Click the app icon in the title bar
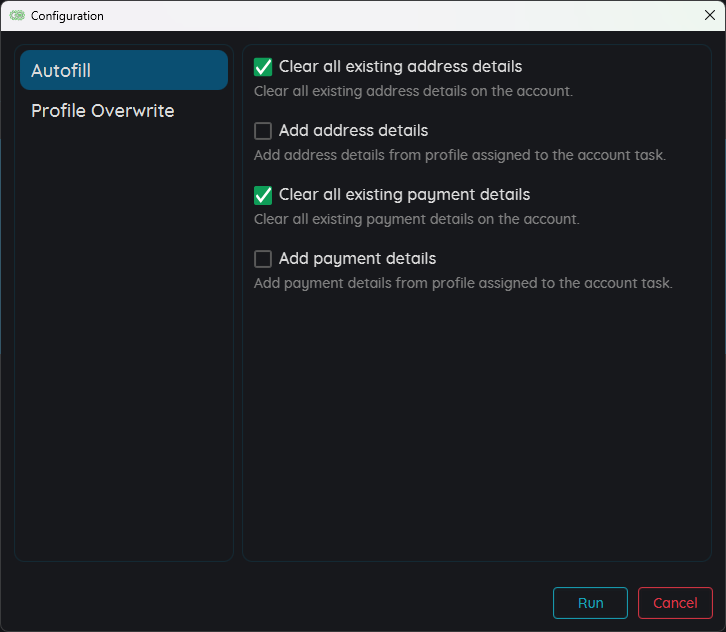This screenshot has width=726, height=632. pos(17,16)
